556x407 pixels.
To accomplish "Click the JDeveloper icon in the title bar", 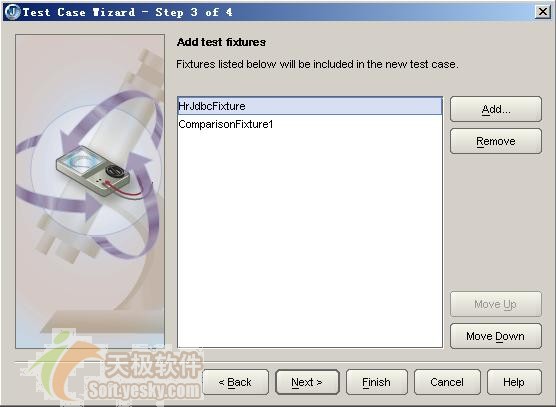I will (x=13, y=12).
